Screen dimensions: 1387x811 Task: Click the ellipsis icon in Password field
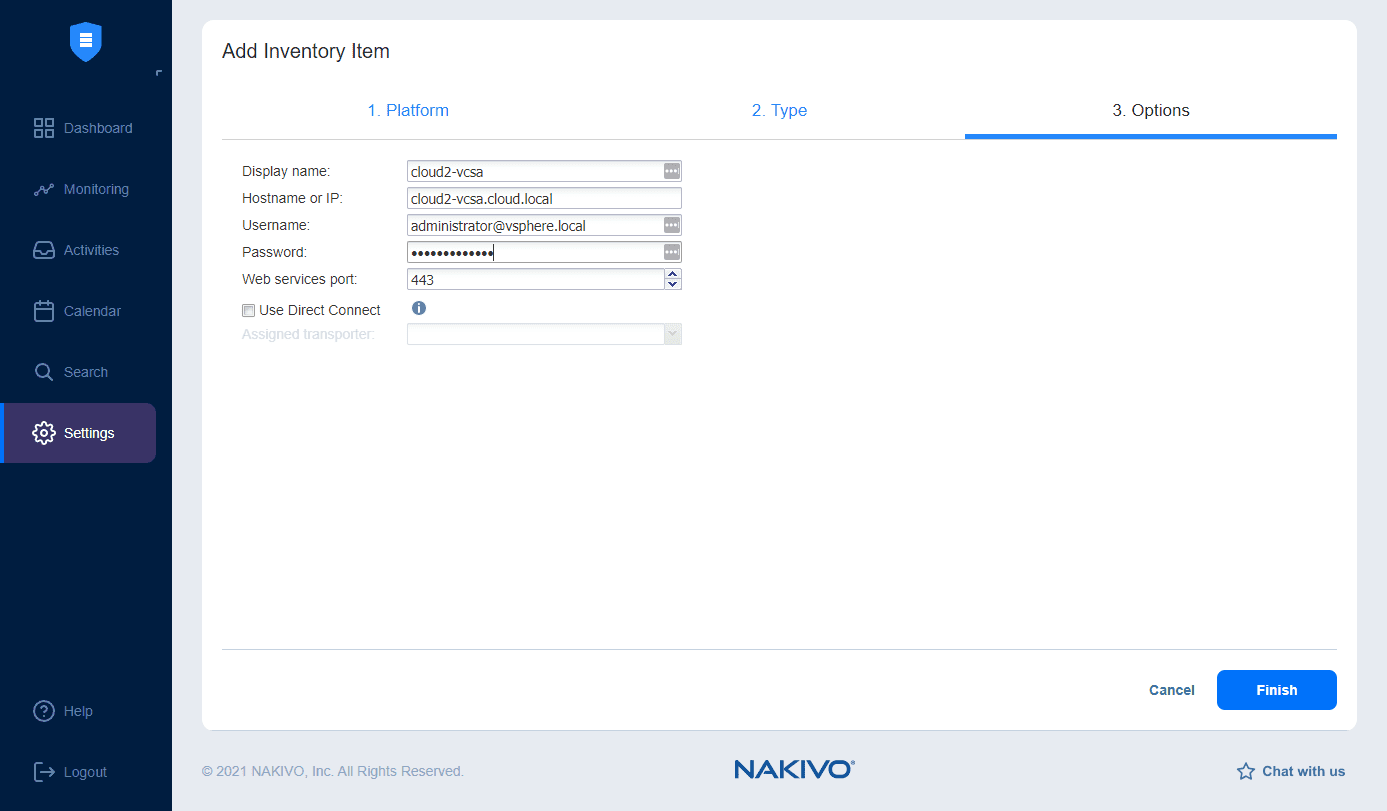672,252
